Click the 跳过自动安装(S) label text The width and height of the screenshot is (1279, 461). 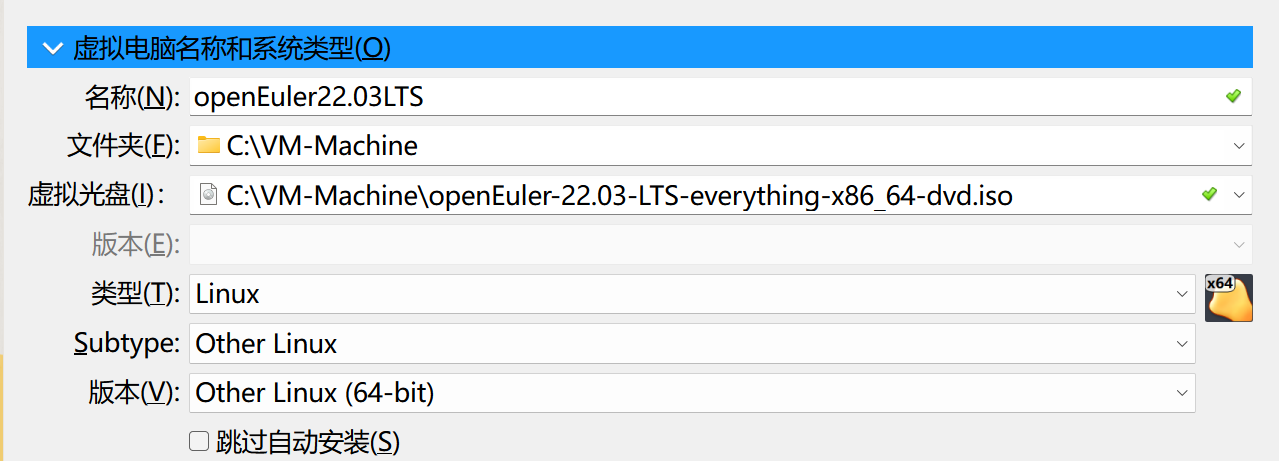[307, 441]
